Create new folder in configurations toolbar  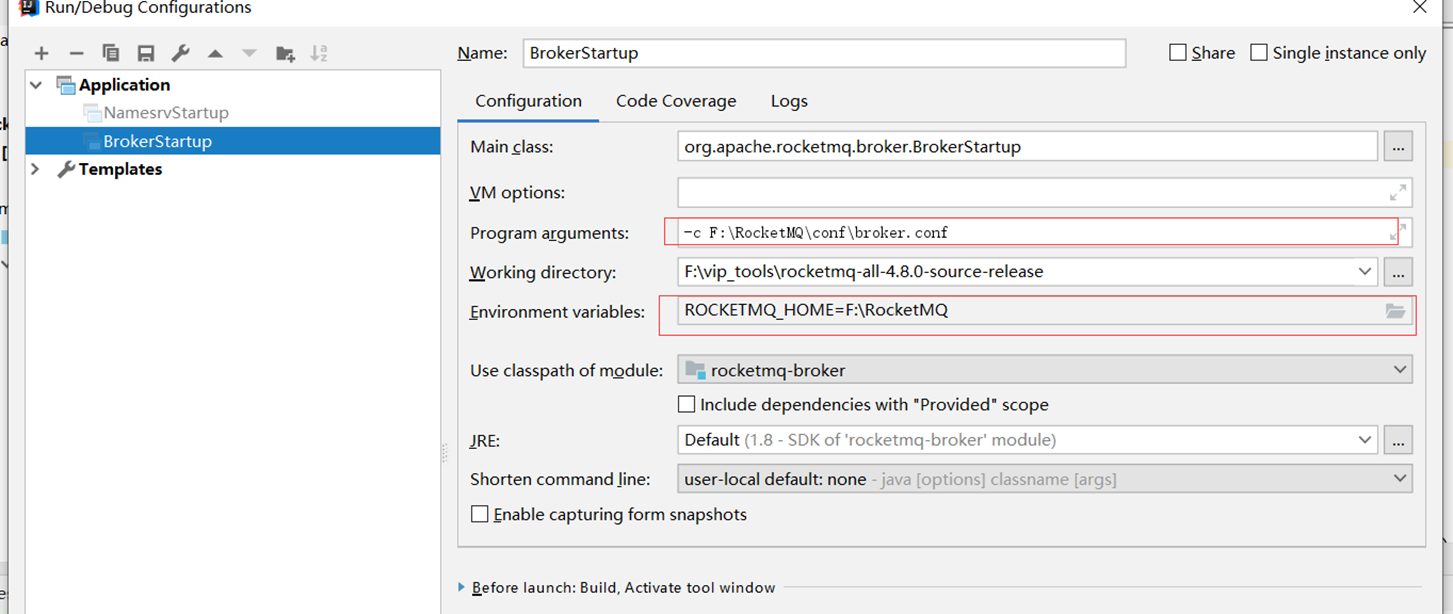tap(285, 54)
